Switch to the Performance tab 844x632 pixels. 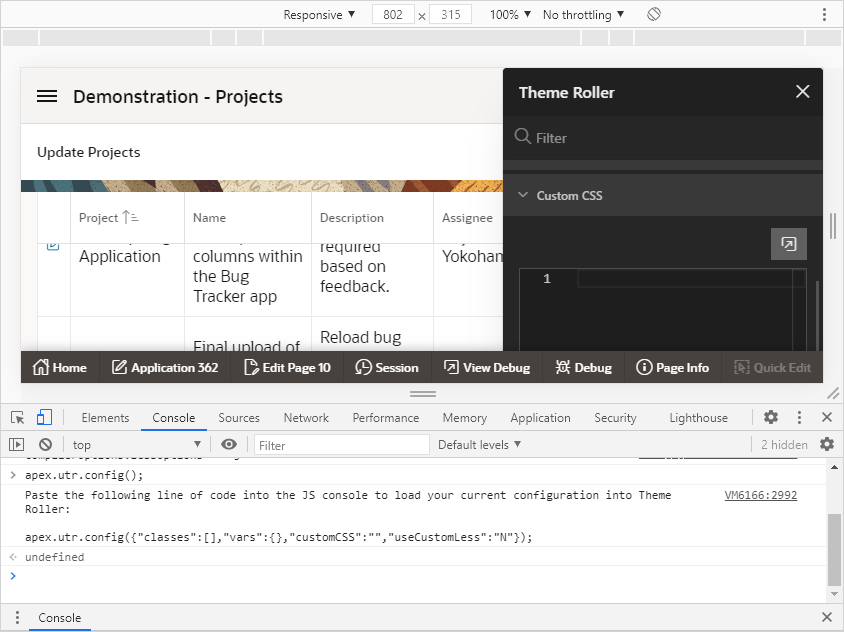[x=386, y=418]
